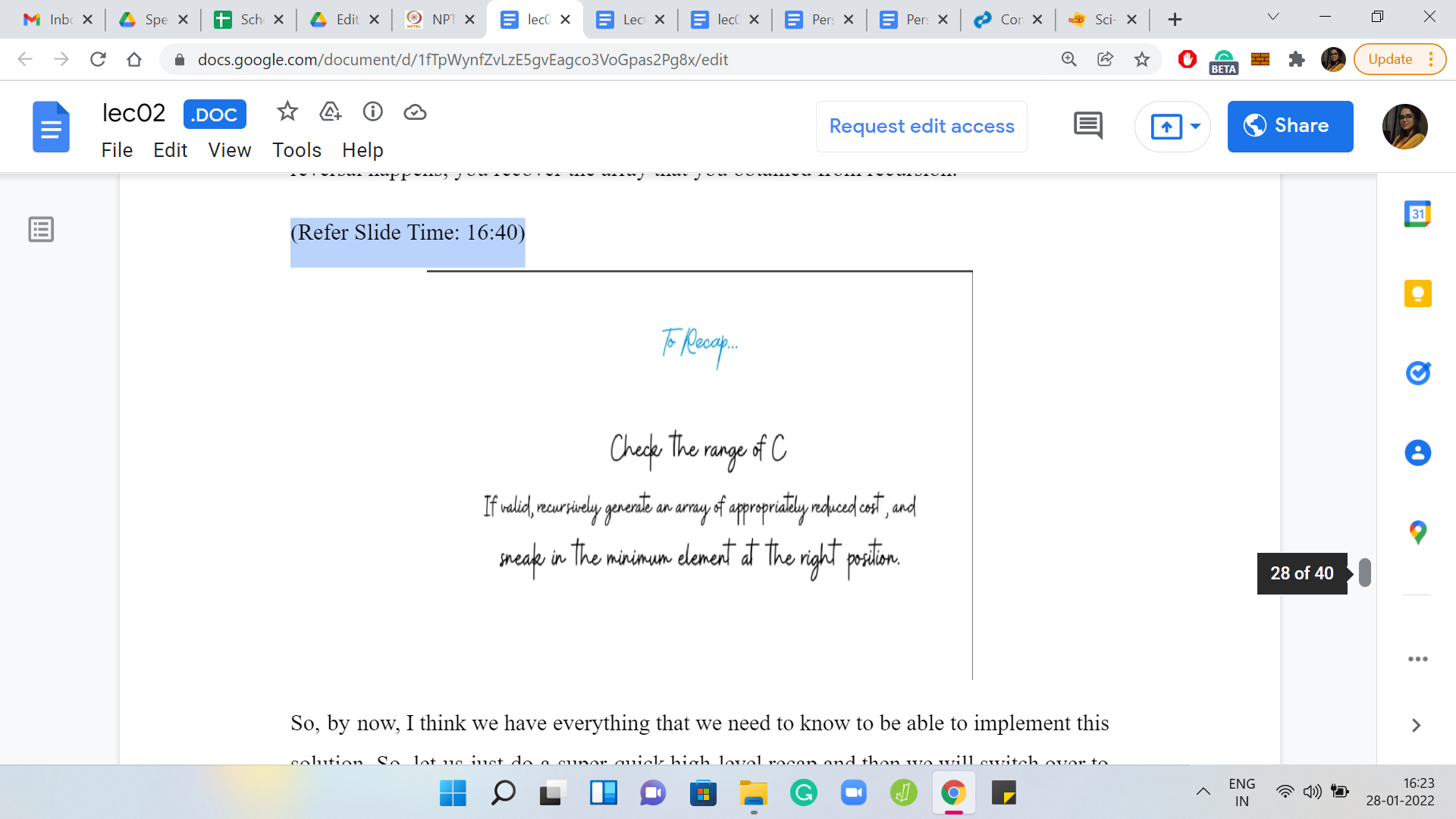Open Google Tasks side panel

(x=1417, y=373)
